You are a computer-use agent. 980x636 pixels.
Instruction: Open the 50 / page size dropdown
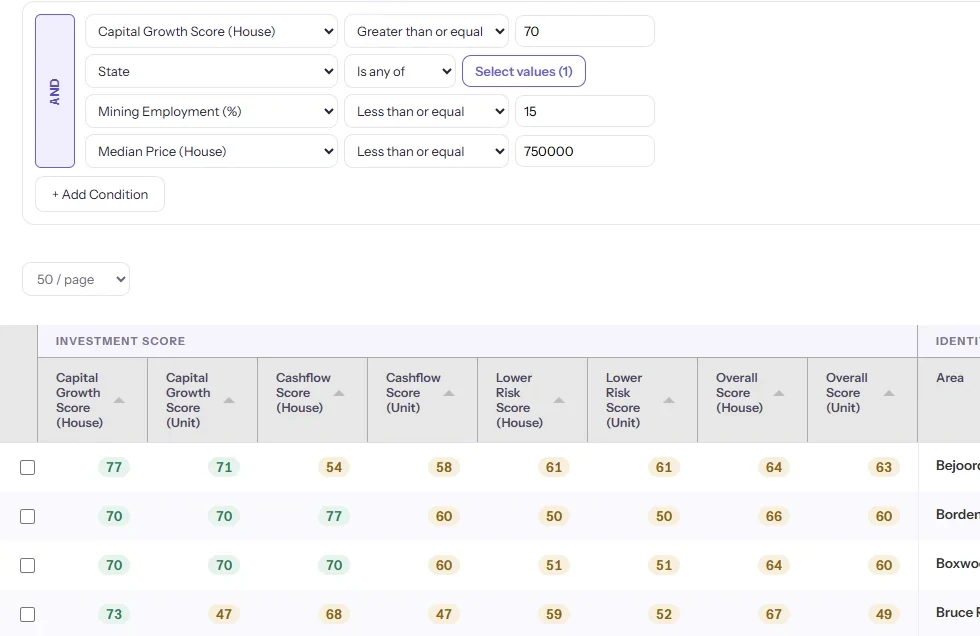click(x=76, y=279)
